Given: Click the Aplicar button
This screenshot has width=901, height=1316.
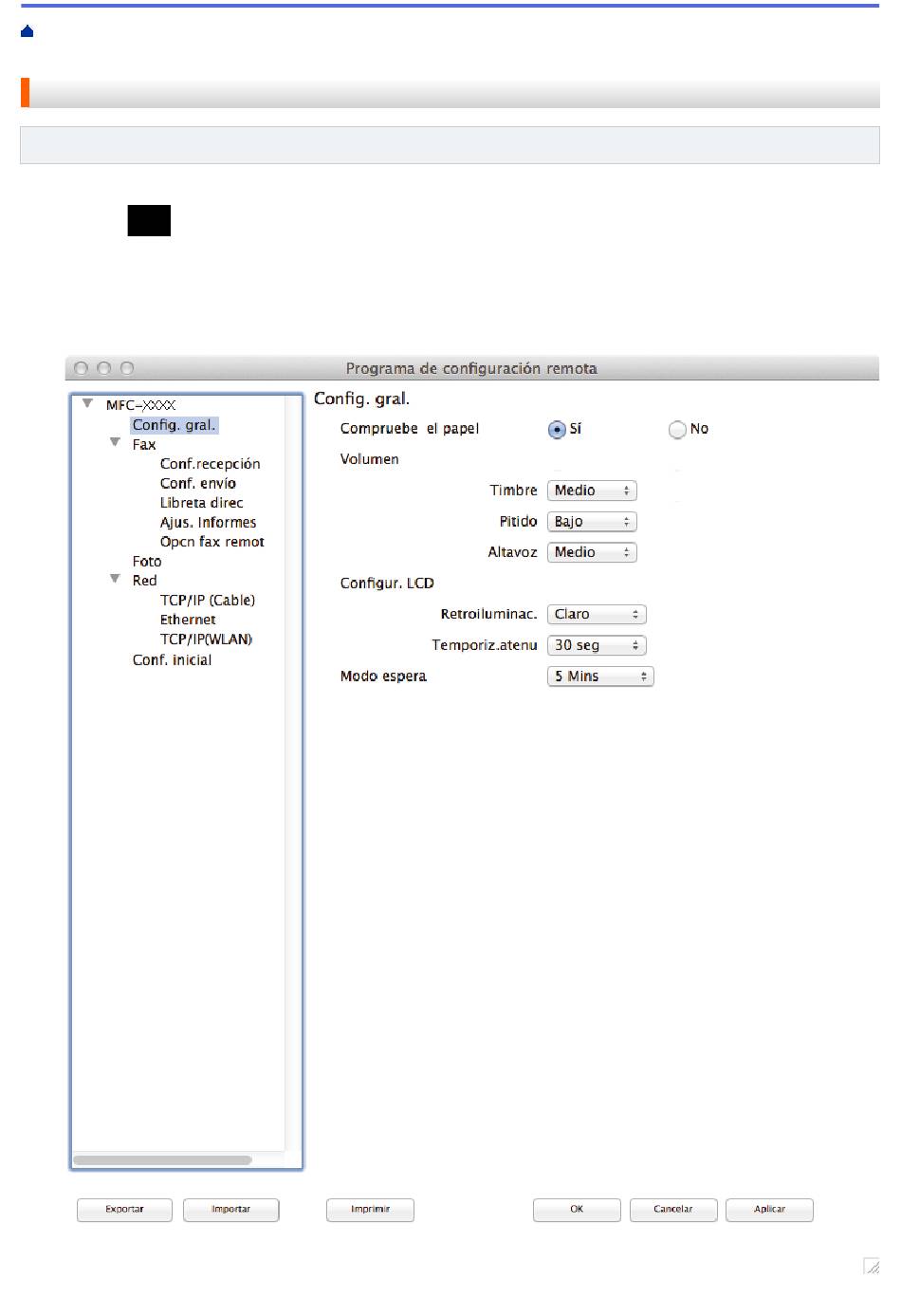Looking at the screenshot, I should [769, 1210].
